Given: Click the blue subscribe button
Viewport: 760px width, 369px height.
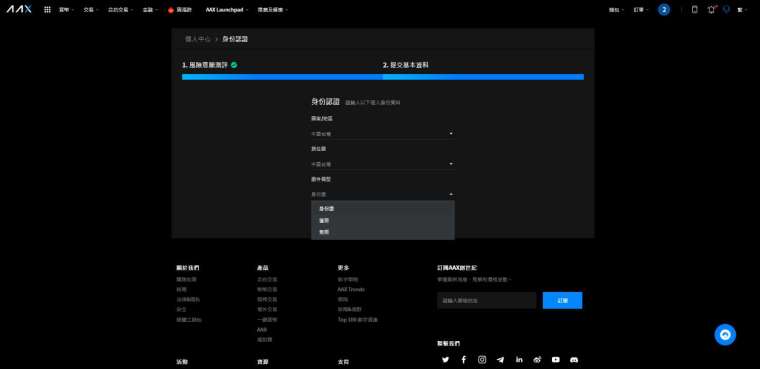Looking at the screenshot, I should 562,300.
